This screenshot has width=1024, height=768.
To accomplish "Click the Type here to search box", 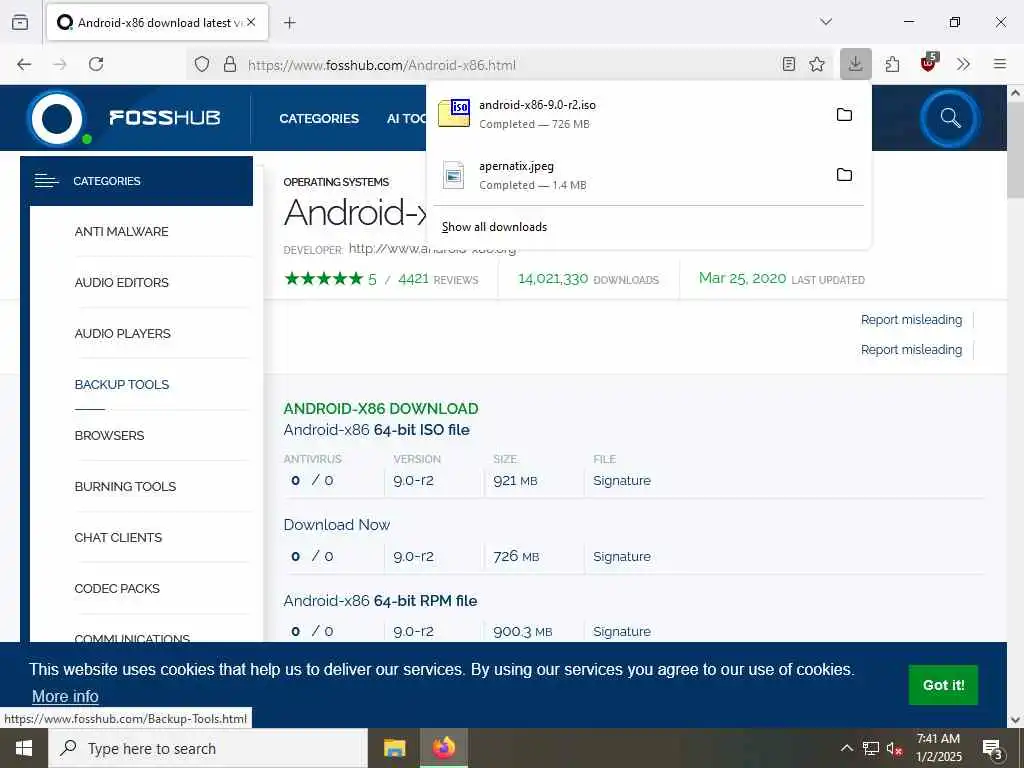I will pos(208,748).
